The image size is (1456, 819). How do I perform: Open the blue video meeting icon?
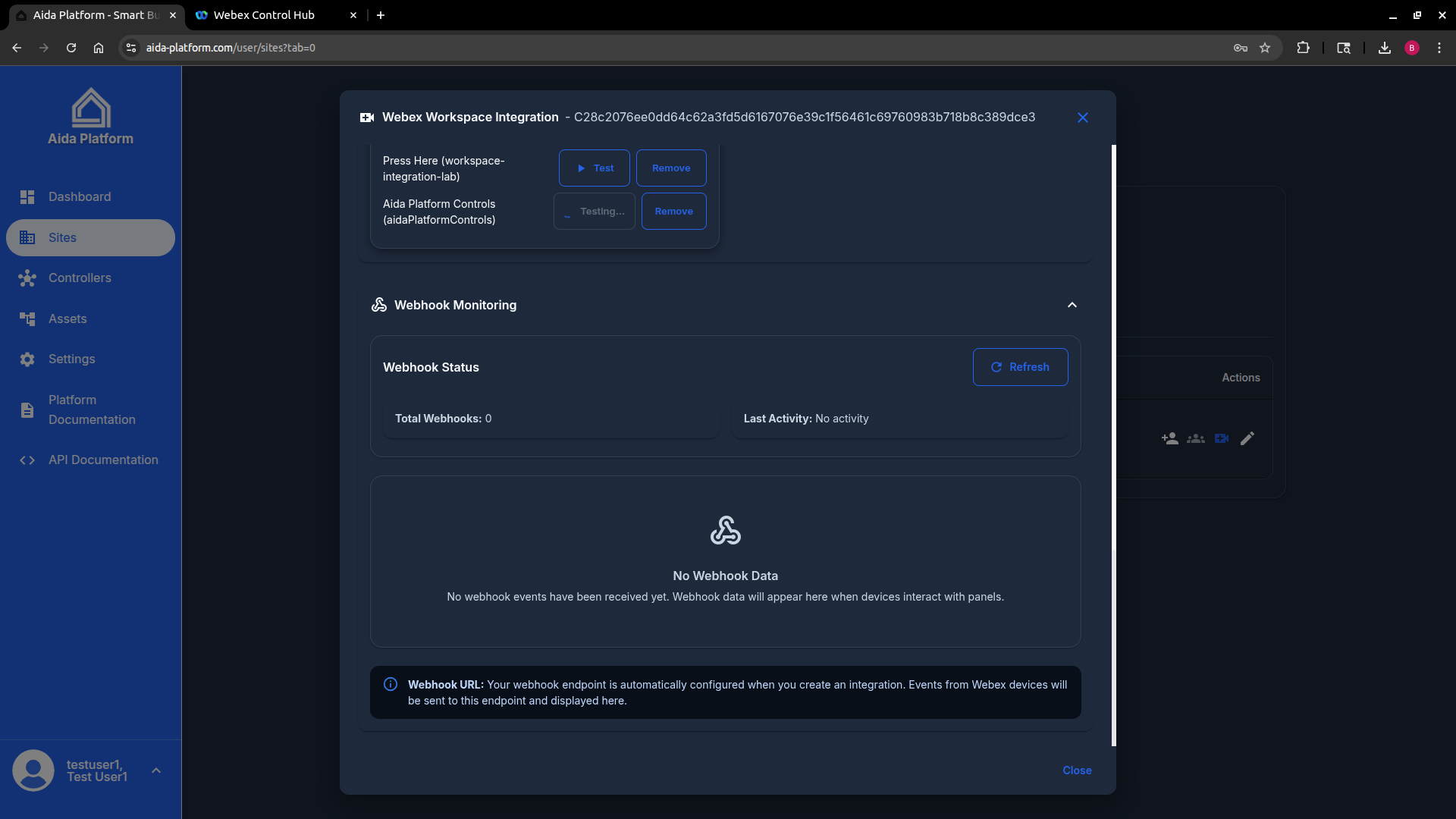pos(1221,438)
